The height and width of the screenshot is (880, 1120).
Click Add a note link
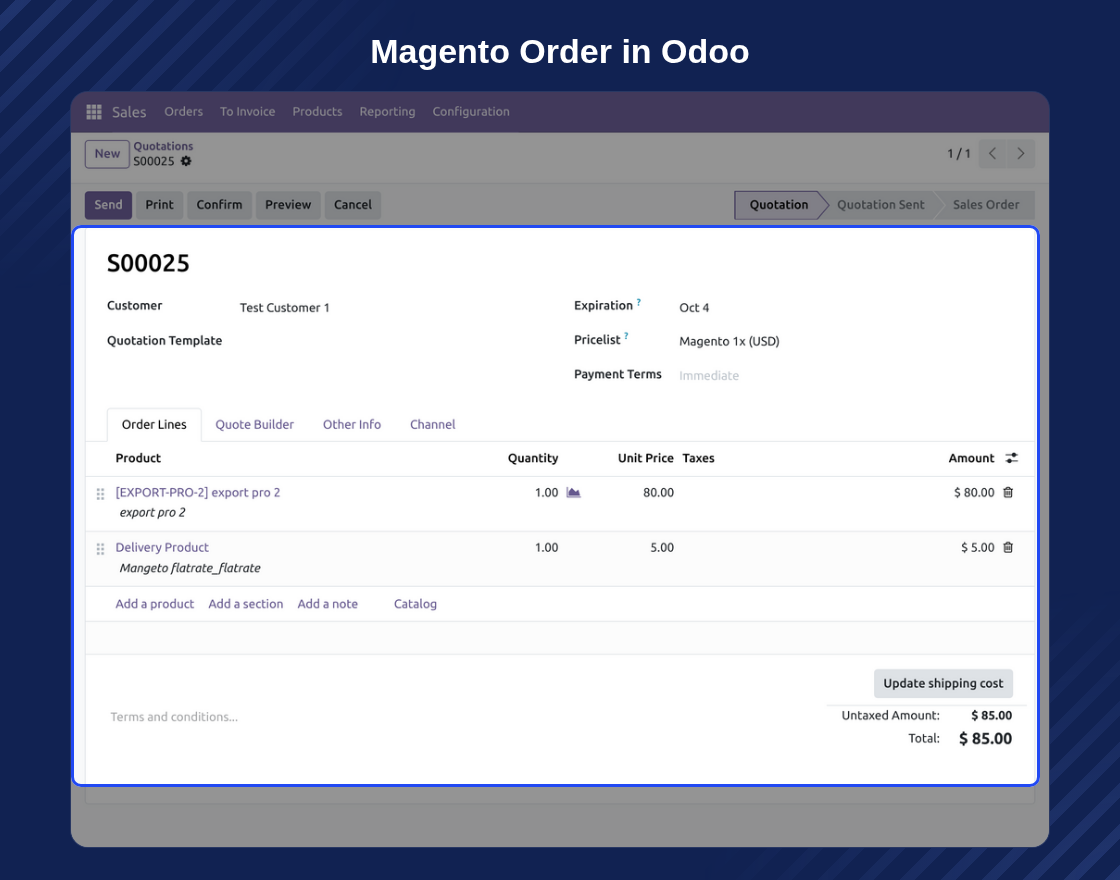327,604
